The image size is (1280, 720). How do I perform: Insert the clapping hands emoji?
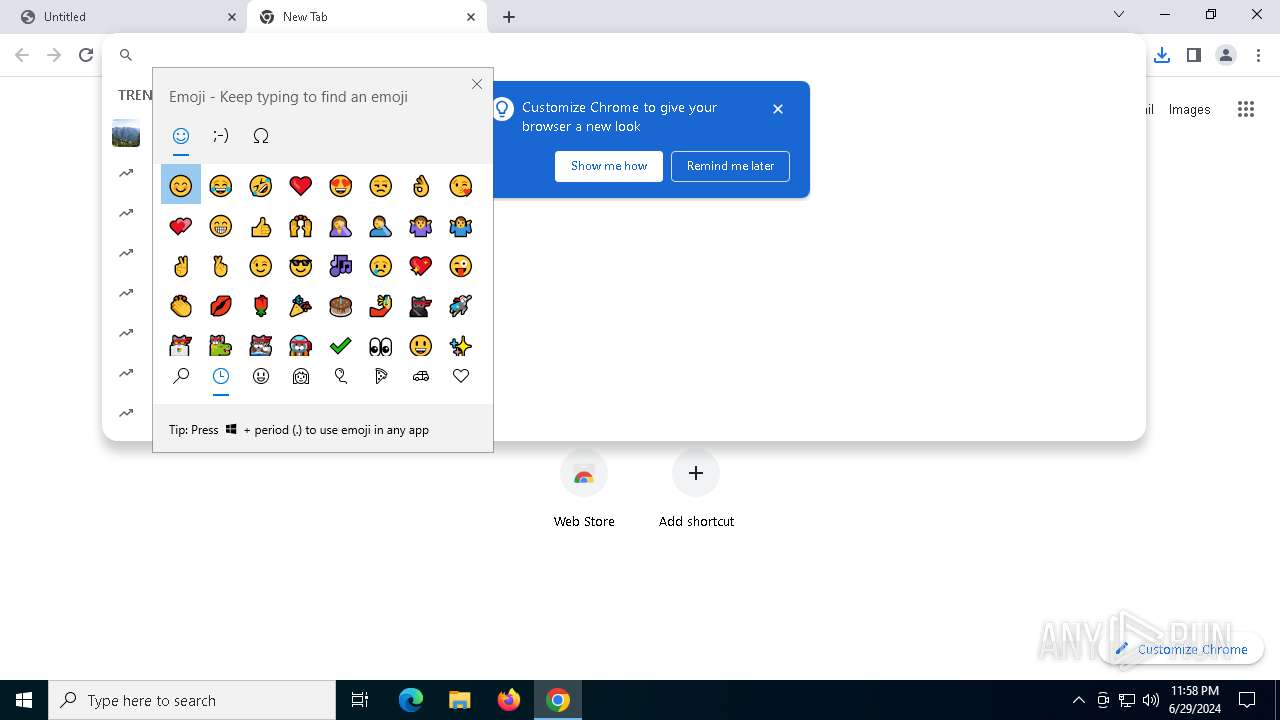point(181,306)
